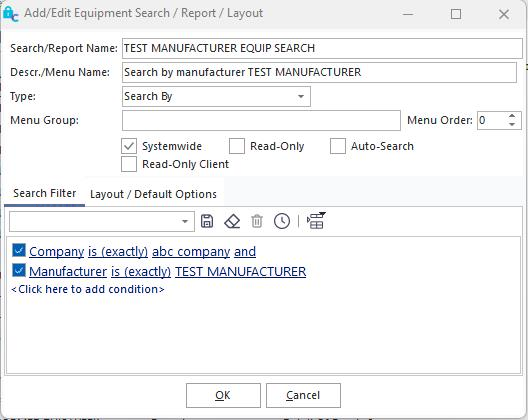Click 'is (exactly)' in the Manufacturer row

tap(141, 271)
